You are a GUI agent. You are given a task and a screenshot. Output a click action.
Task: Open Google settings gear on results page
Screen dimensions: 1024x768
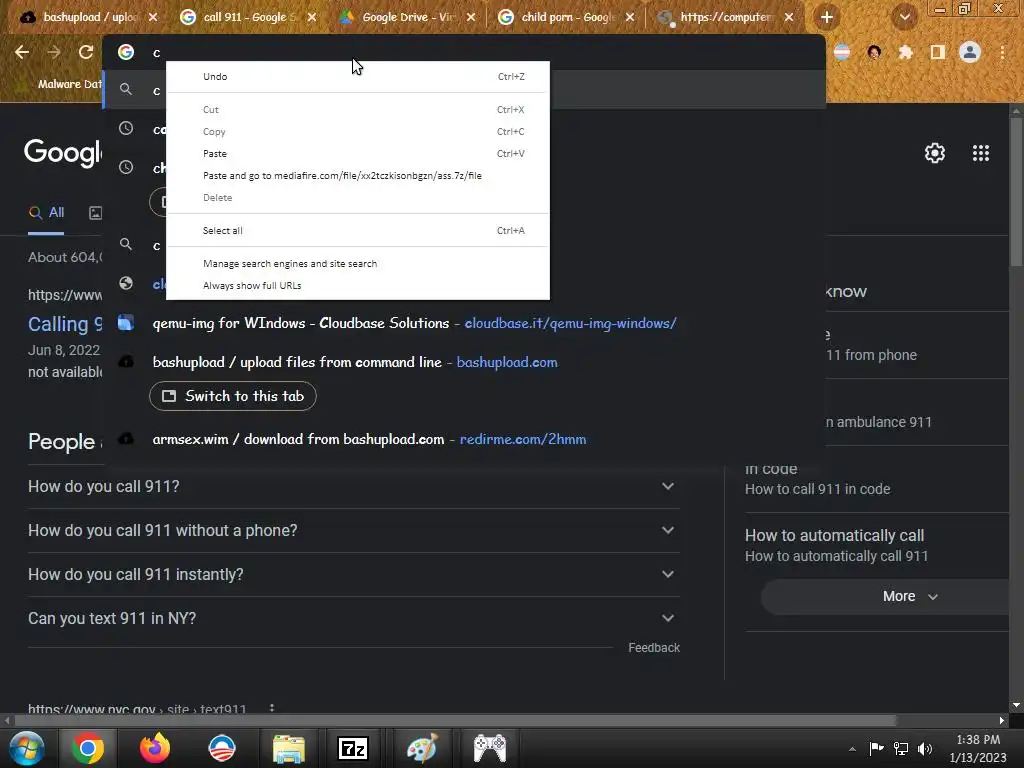click(x=935, y=153)
